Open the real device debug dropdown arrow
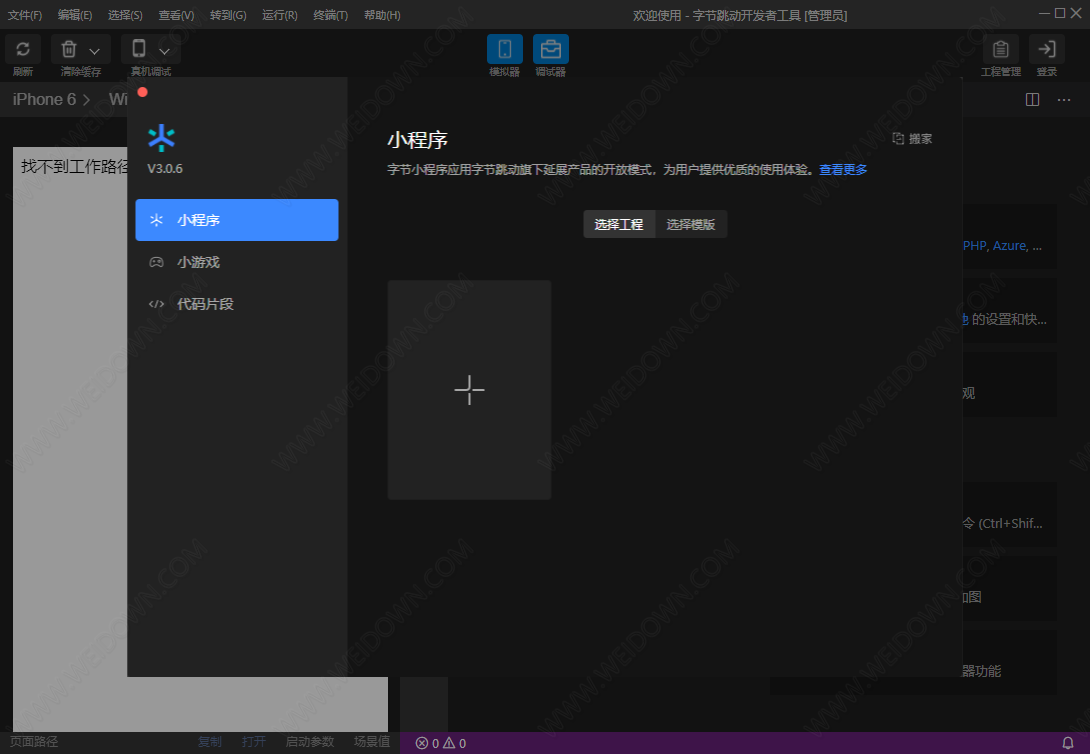Screen dimensions: 1090x754 click(164, 51)
